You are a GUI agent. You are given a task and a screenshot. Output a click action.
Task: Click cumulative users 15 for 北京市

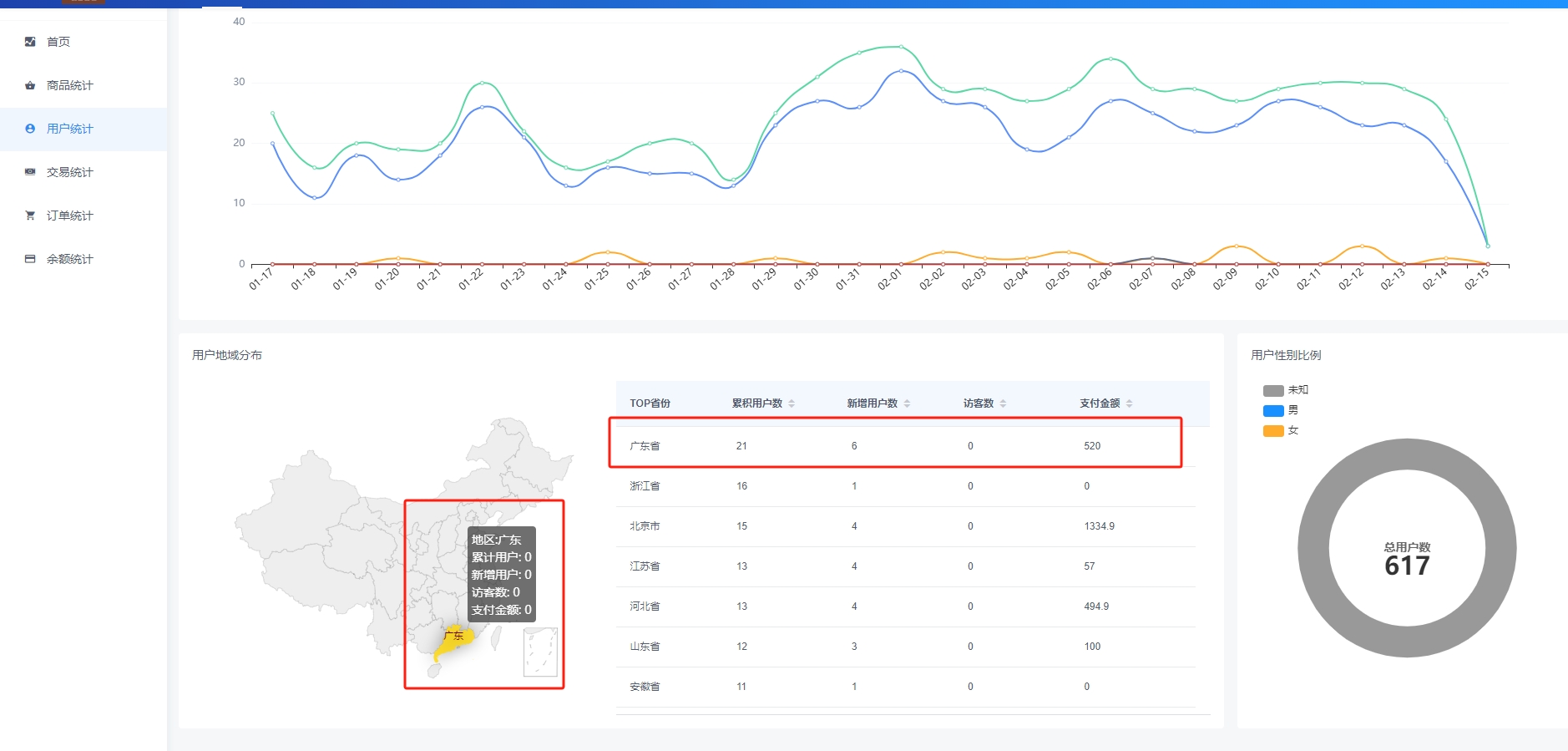[x=741, y=526]
